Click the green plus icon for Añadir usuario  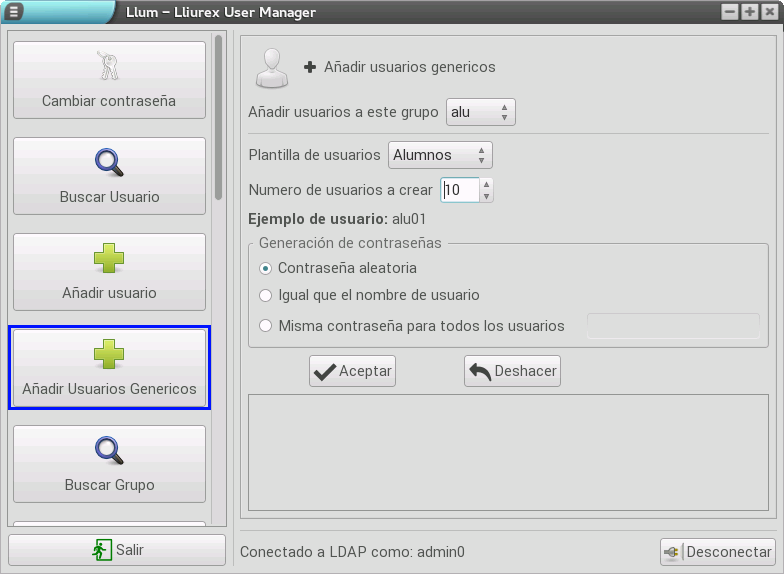point(108,259)
